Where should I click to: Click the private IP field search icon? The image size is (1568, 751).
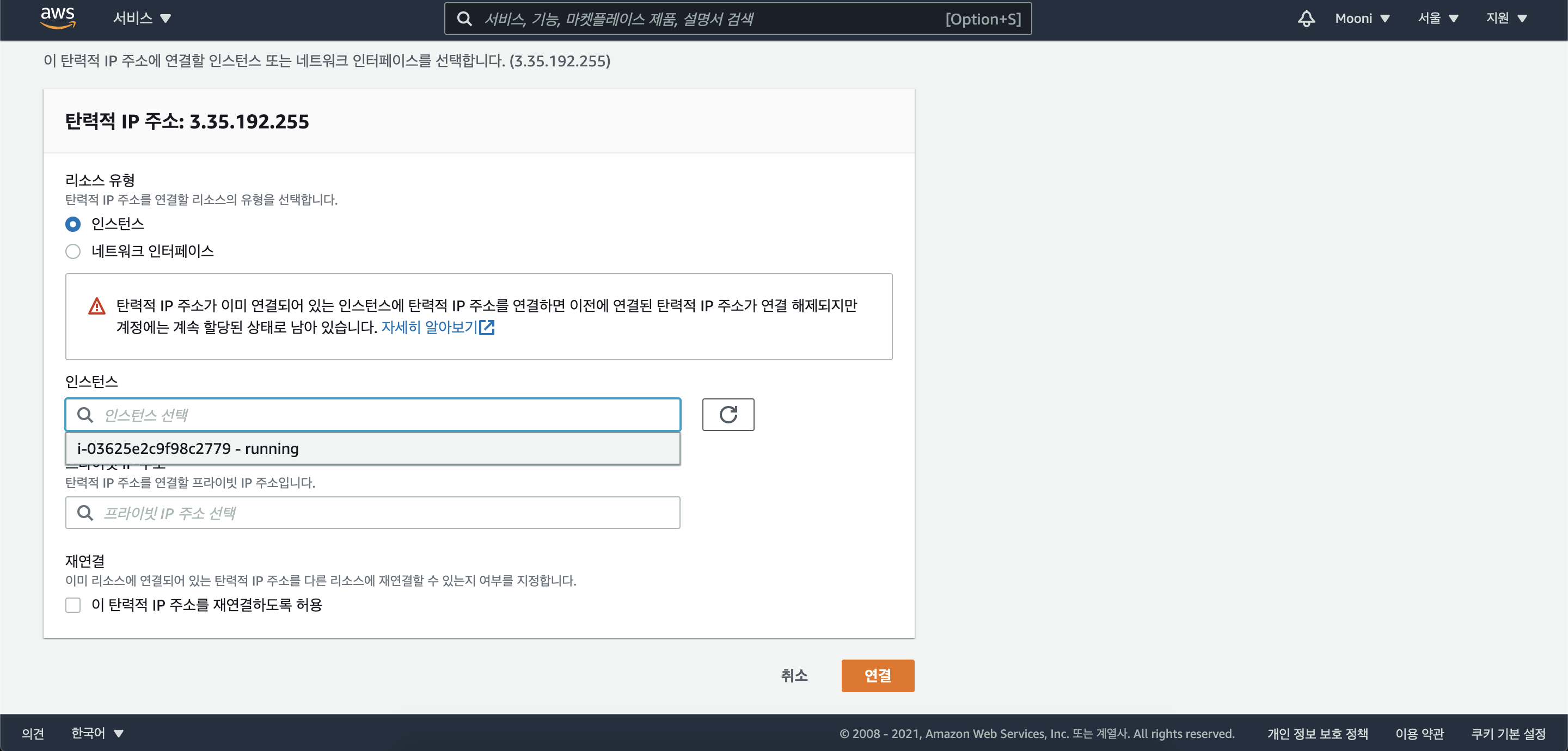(85, 513)
